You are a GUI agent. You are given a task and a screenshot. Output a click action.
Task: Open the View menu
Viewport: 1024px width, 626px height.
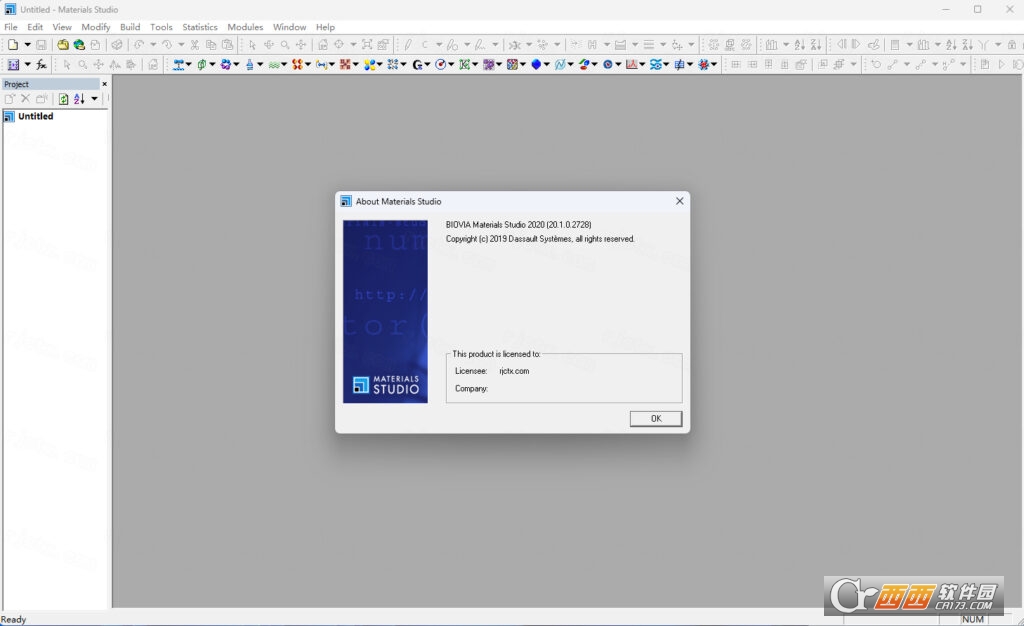(62, 27)
